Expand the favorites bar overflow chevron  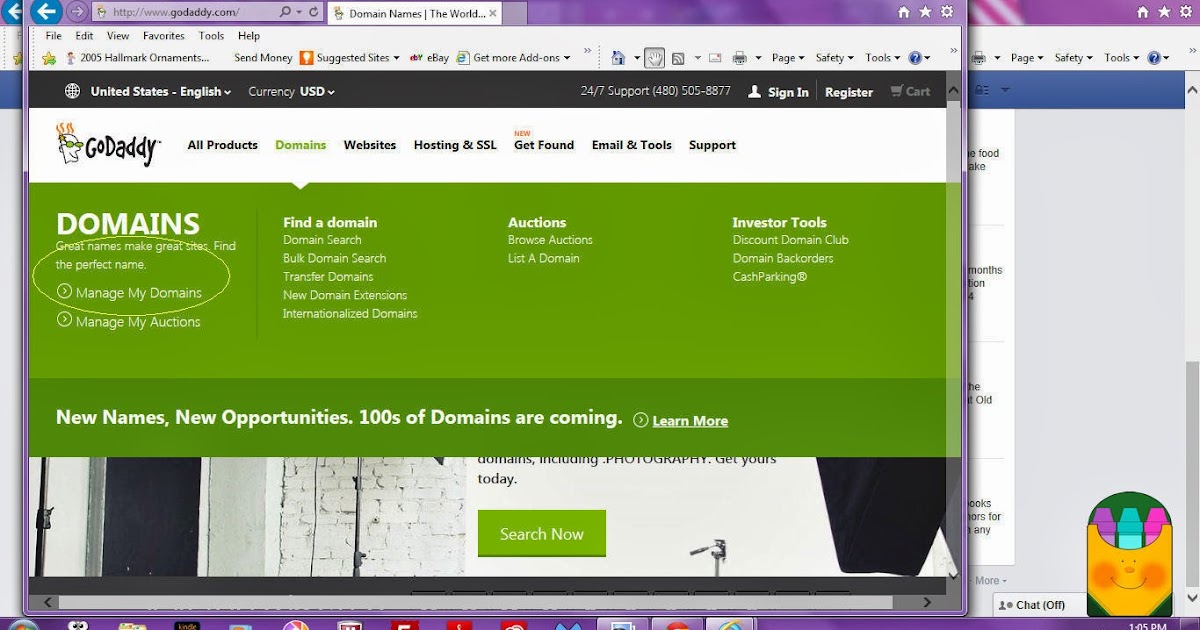[587, 52]
